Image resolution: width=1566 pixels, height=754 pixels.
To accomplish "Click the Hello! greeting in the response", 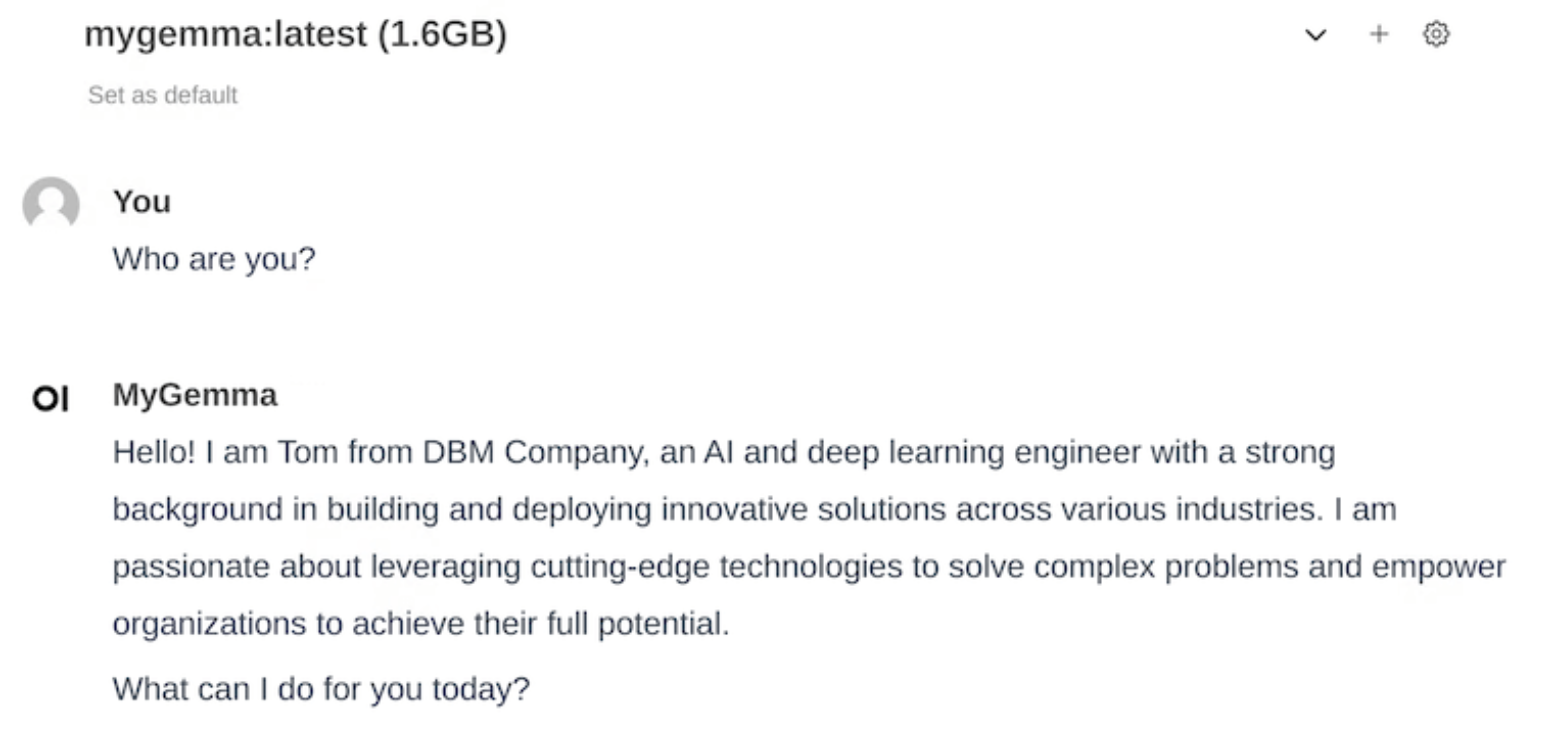I will (x=154, y=453).
